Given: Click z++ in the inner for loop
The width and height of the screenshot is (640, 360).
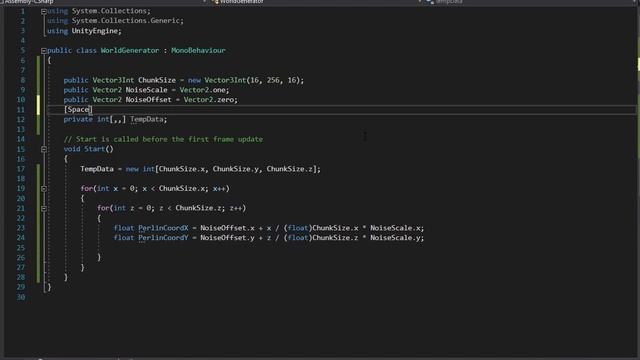Looking at the screenshot, I should (x=236, y=208).
